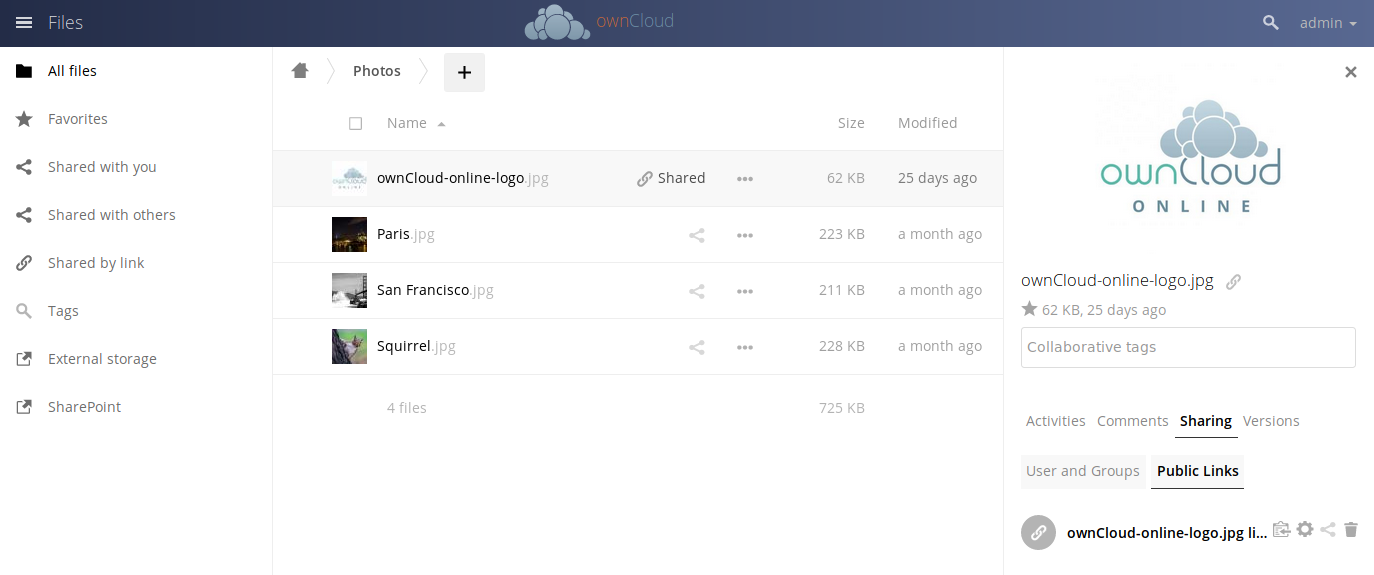Click the ownCloud-online-logo.jpg file name in list
Screen dimensions: 1374x575
[x=463, y=178]
